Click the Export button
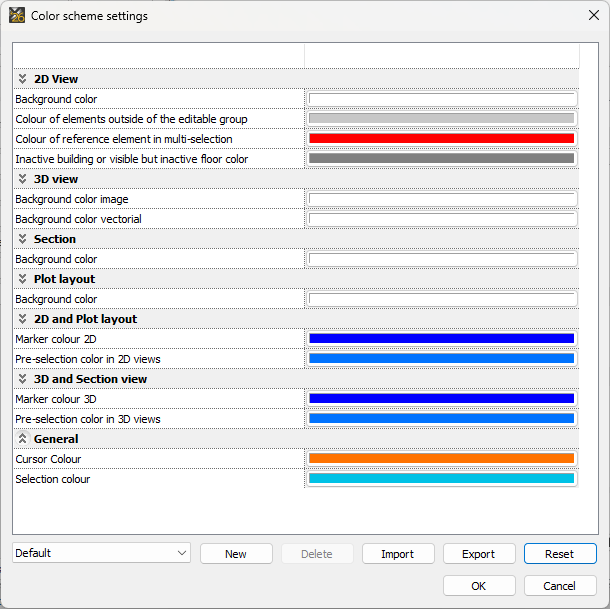Screen dimensions: 610x610 (479, 554)
